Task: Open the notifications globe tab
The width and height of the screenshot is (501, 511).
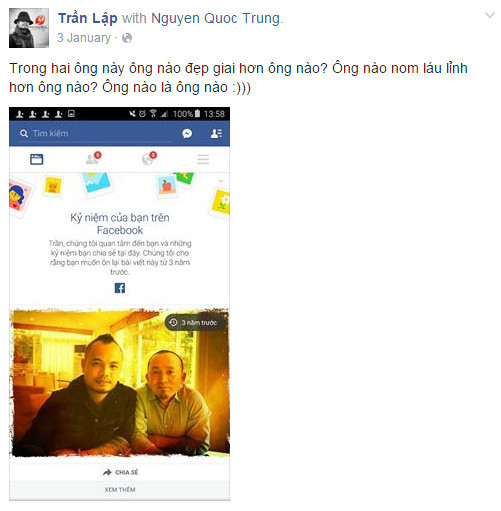Action: (149, 158)
